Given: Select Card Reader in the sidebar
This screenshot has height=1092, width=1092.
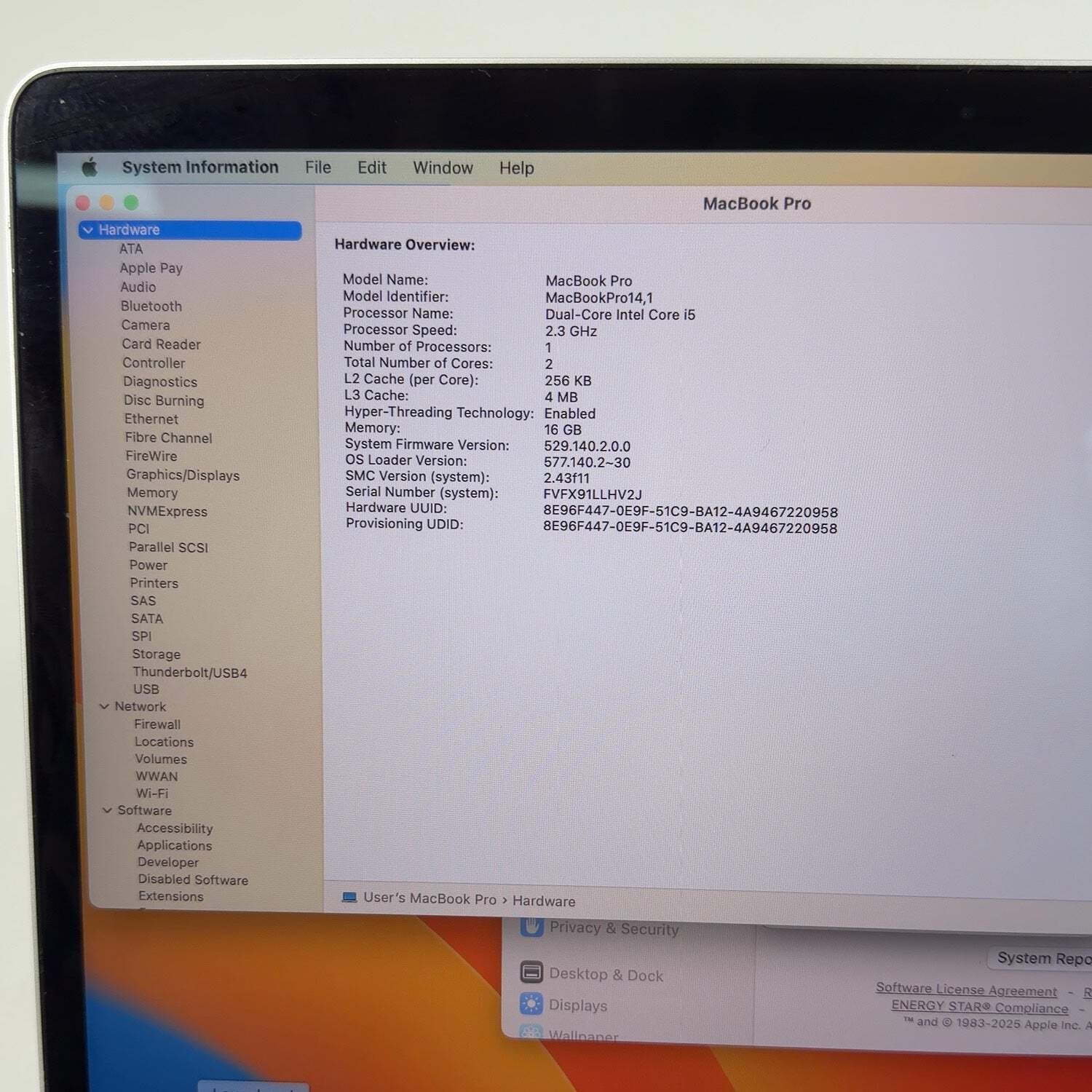Looking at the screenshot, I should pos(161,344).
